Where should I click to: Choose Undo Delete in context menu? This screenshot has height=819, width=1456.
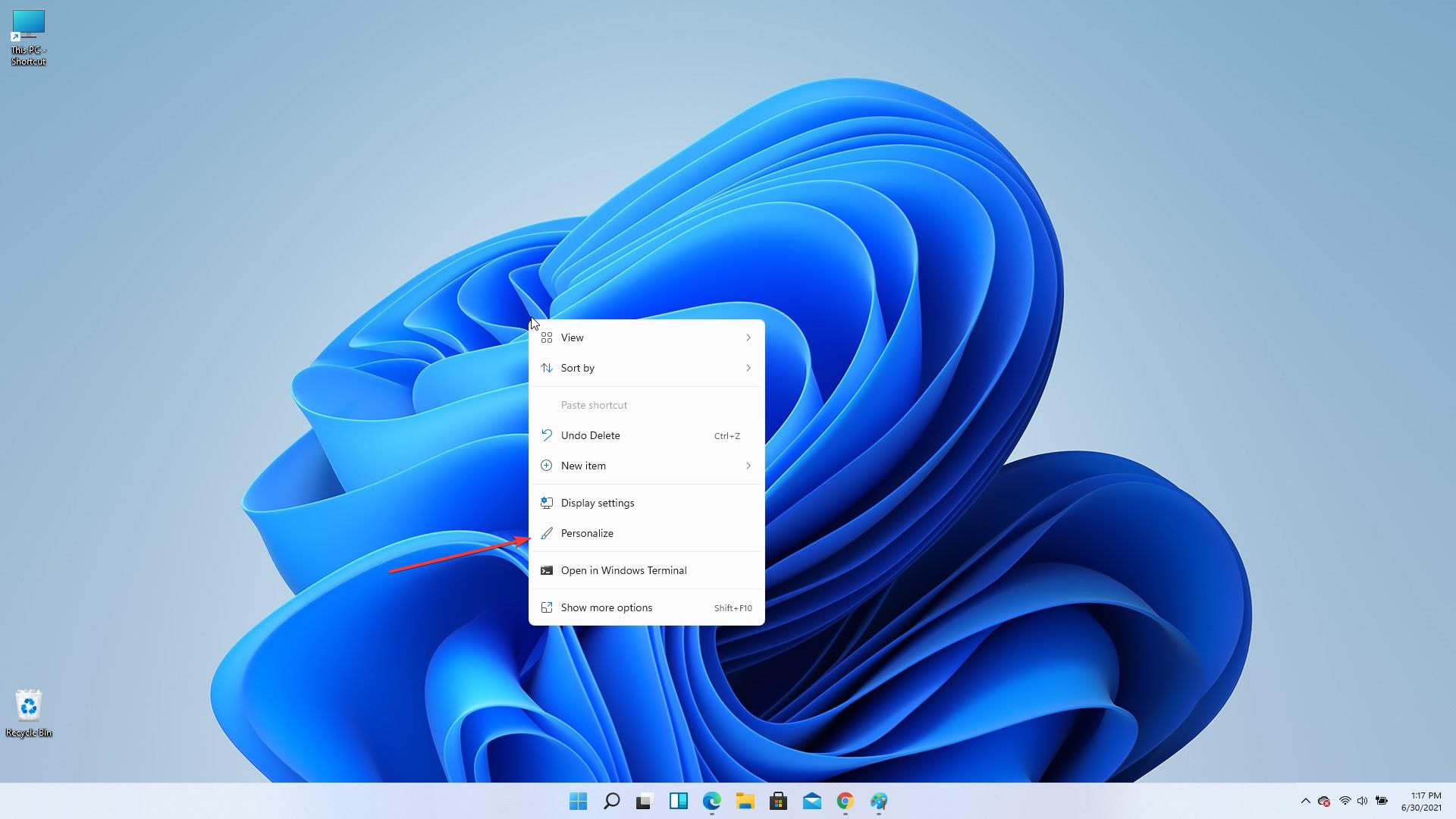pos(646,435)
